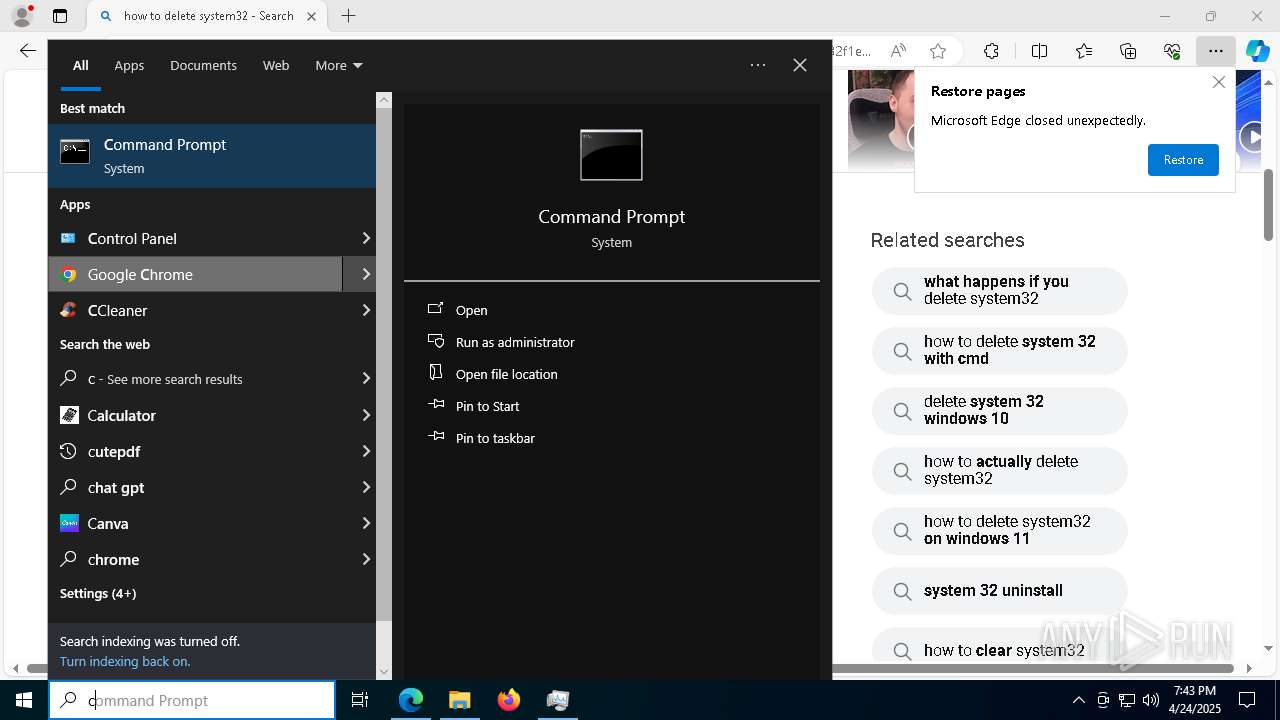Open search panel options ellipsis menu

click(758, 65)
